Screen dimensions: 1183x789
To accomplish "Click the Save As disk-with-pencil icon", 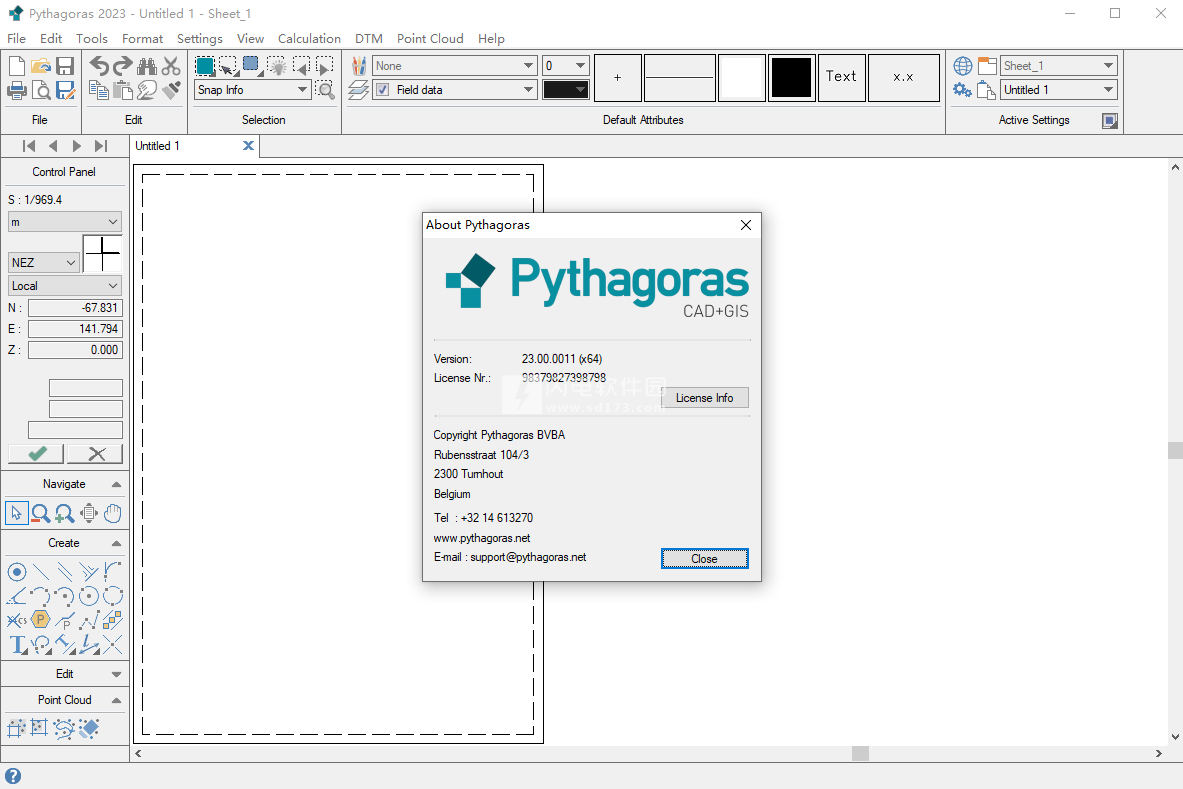I will coord(66,91).
